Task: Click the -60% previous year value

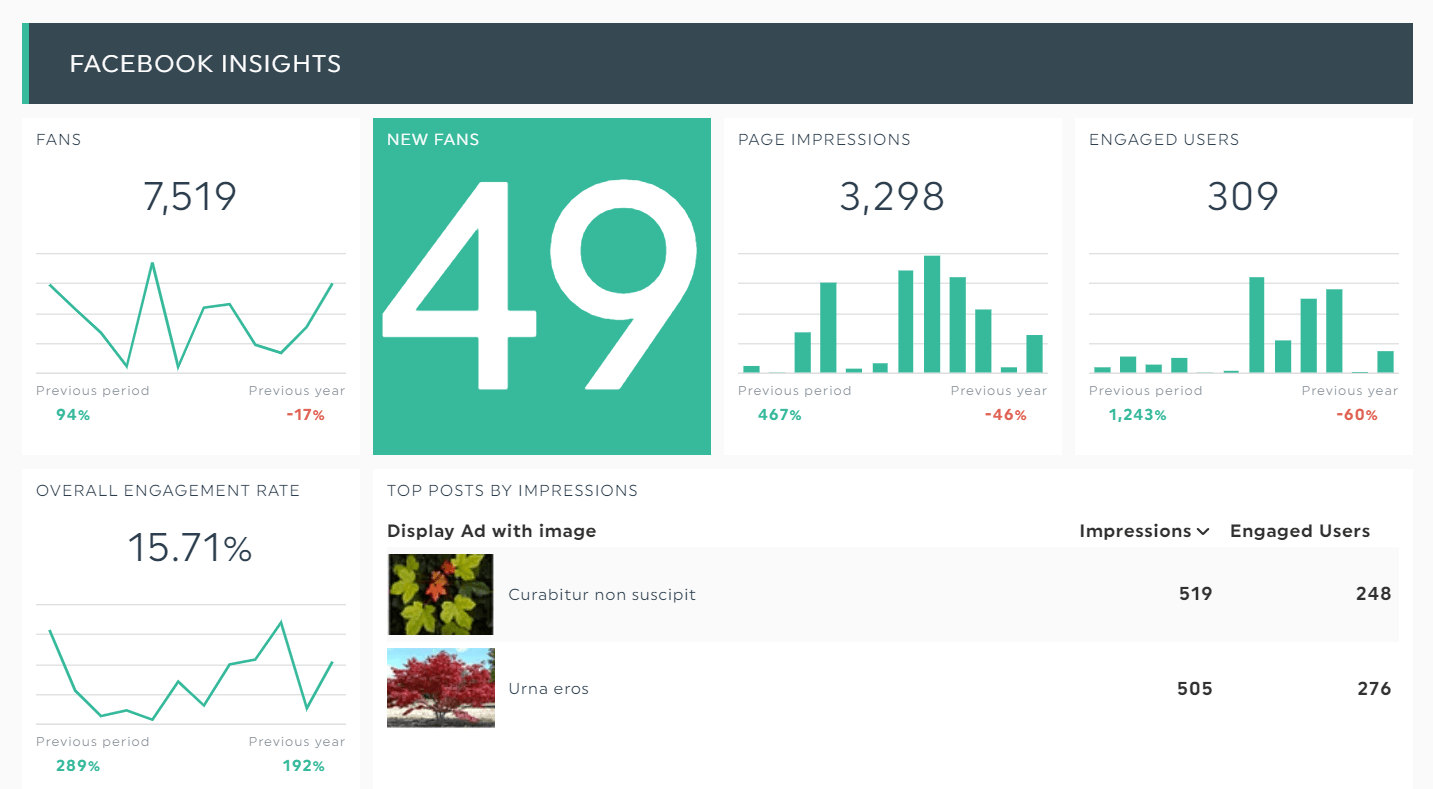Action: click(x=1357, y=415)
